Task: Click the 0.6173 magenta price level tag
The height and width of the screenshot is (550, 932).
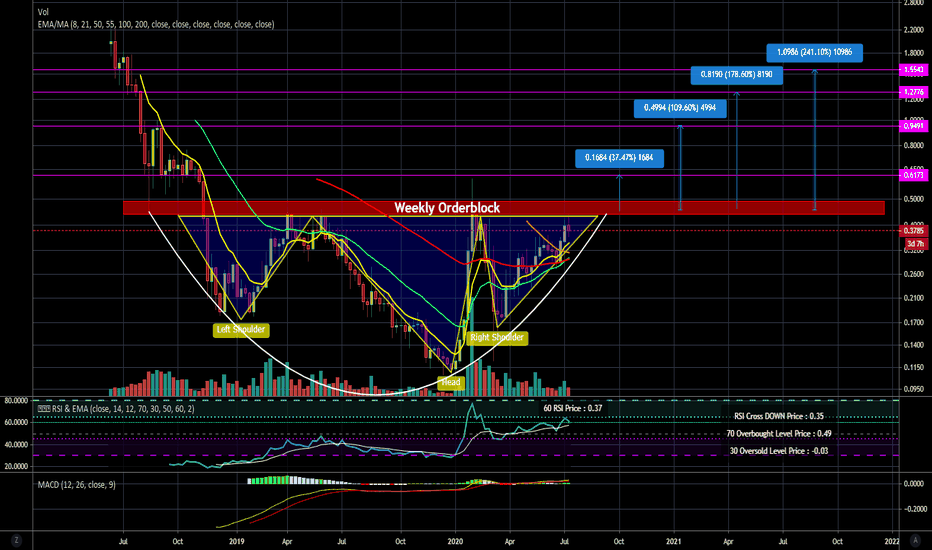Action: (x=914, y=175)
